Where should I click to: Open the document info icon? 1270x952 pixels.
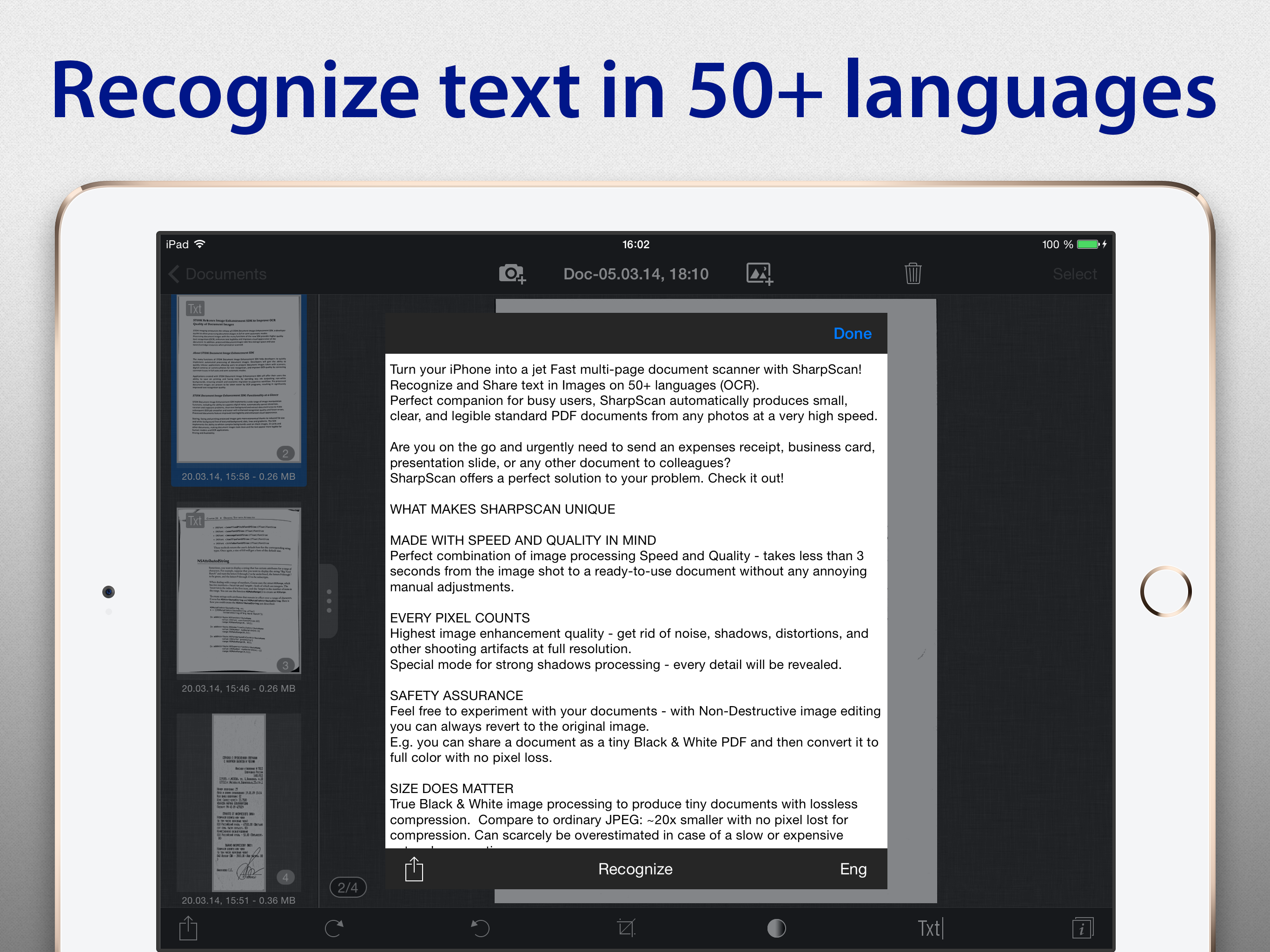click(1082, 928)
